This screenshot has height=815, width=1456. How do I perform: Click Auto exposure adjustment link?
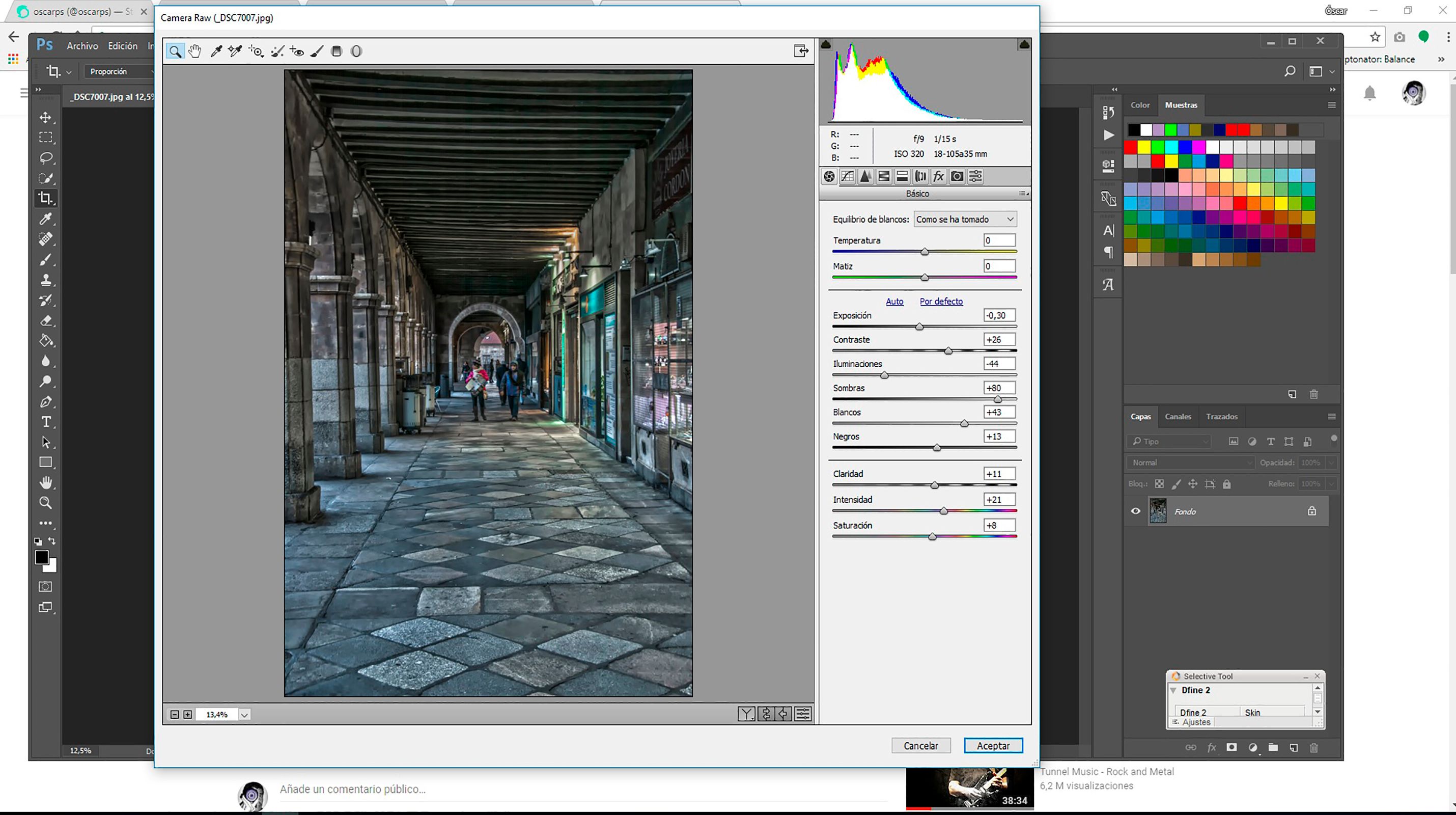[x=893, y=301]
